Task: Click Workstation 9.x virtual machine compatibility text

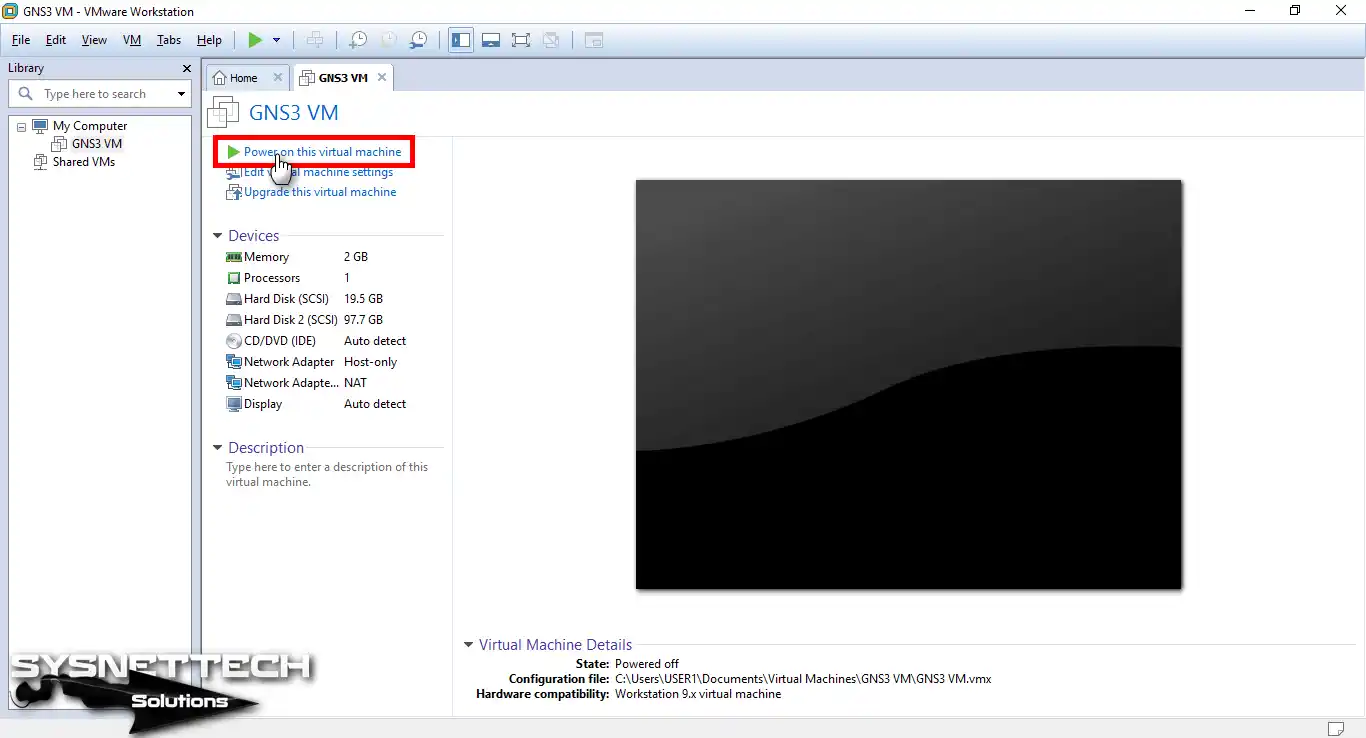Action: (698, 694)
